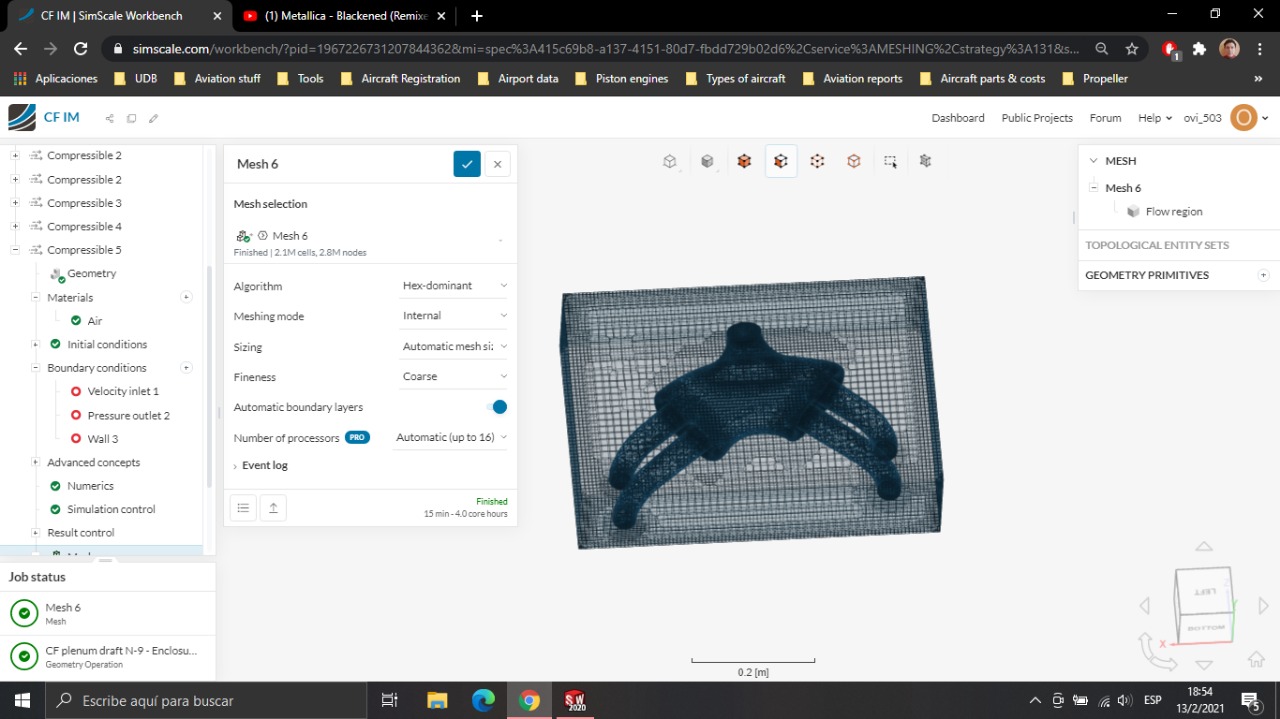This screenshot has height=719, width=1280.
Task: Open the Algorithm Hex-dominant dropdown
Action: tap(454, 286)
